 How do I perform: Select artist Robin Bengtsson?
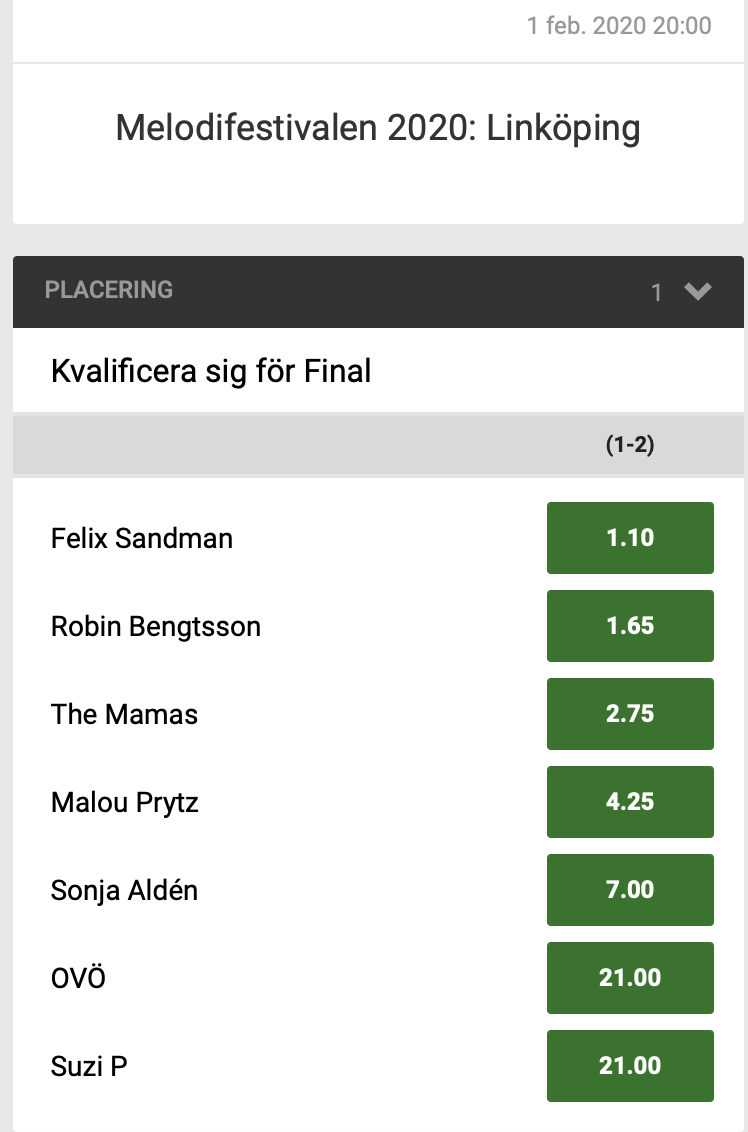click(155, 625)
